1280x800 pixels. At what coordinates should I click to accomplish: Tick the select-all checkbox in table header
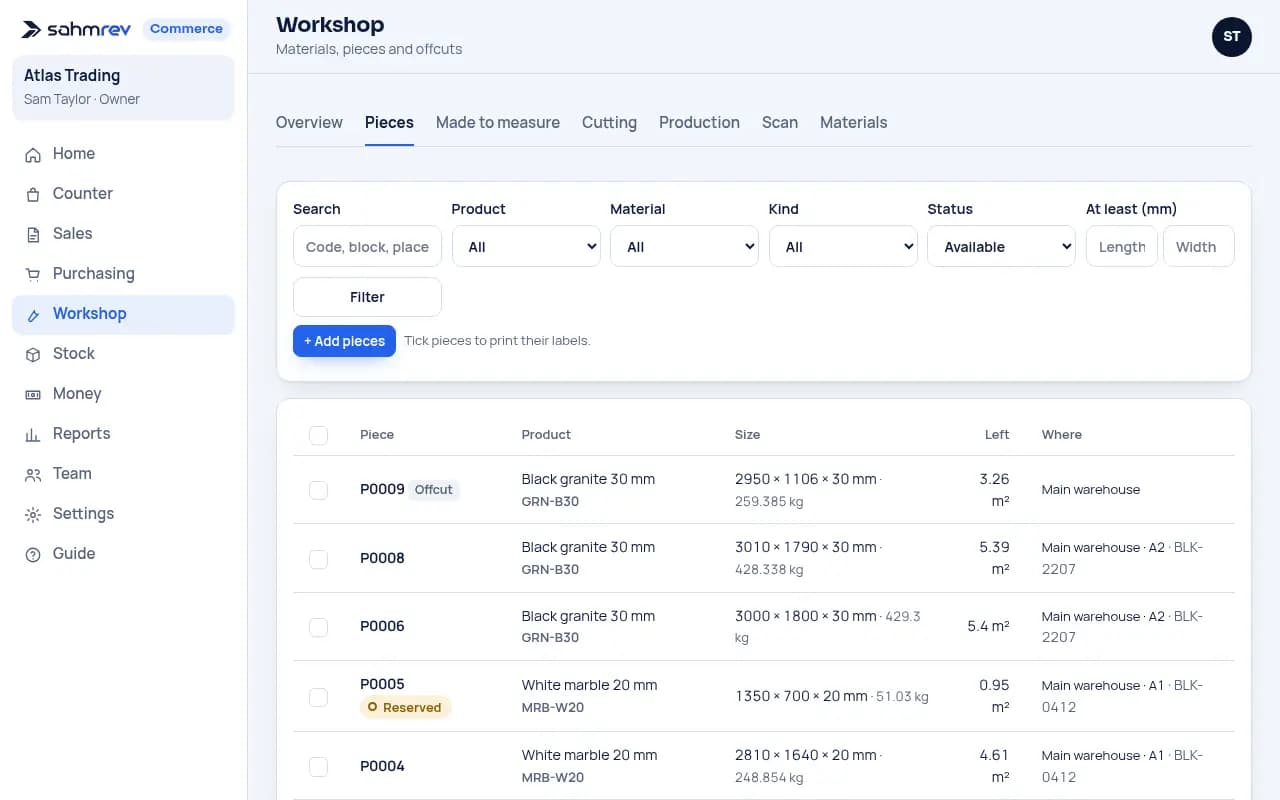pos(318,435)
